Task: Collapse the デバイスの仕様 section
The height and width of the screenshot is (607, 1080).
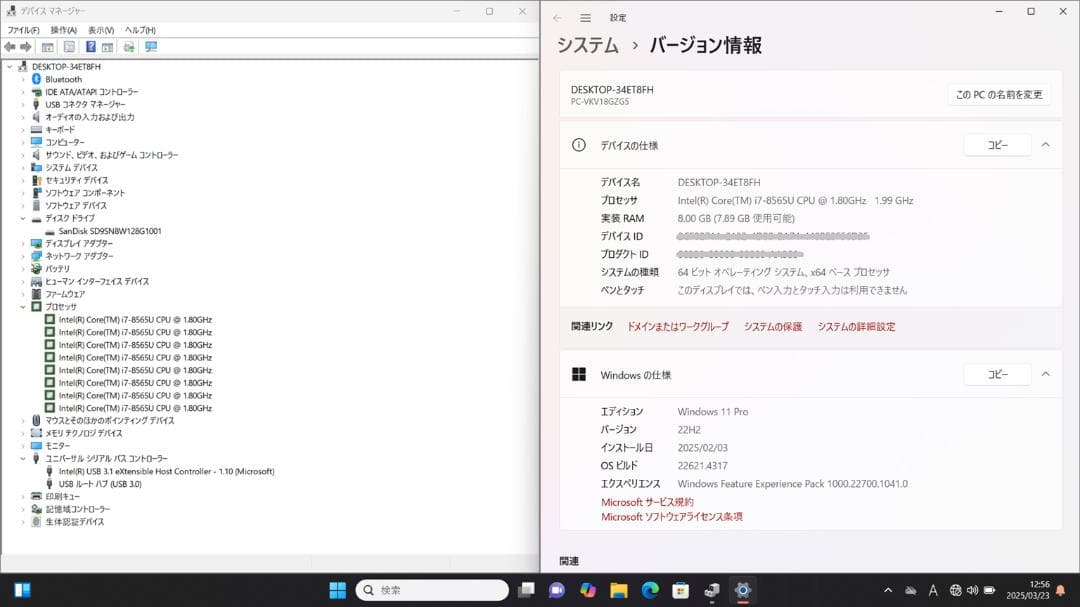Action: 1048,144
